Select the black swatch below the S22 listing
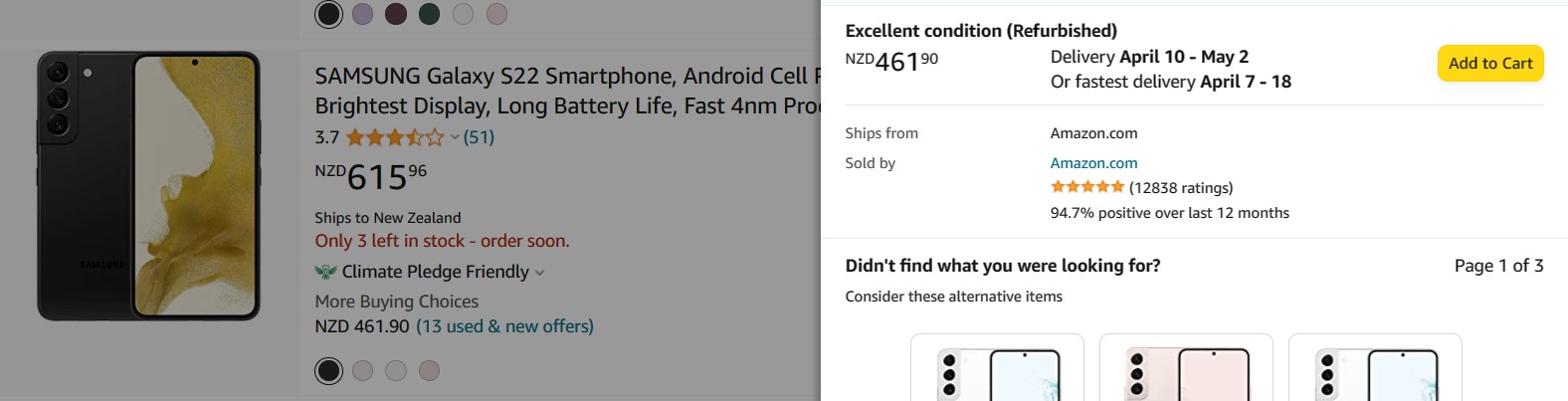Viewport: 1568px width, 401px height. (x=329, y=371)
